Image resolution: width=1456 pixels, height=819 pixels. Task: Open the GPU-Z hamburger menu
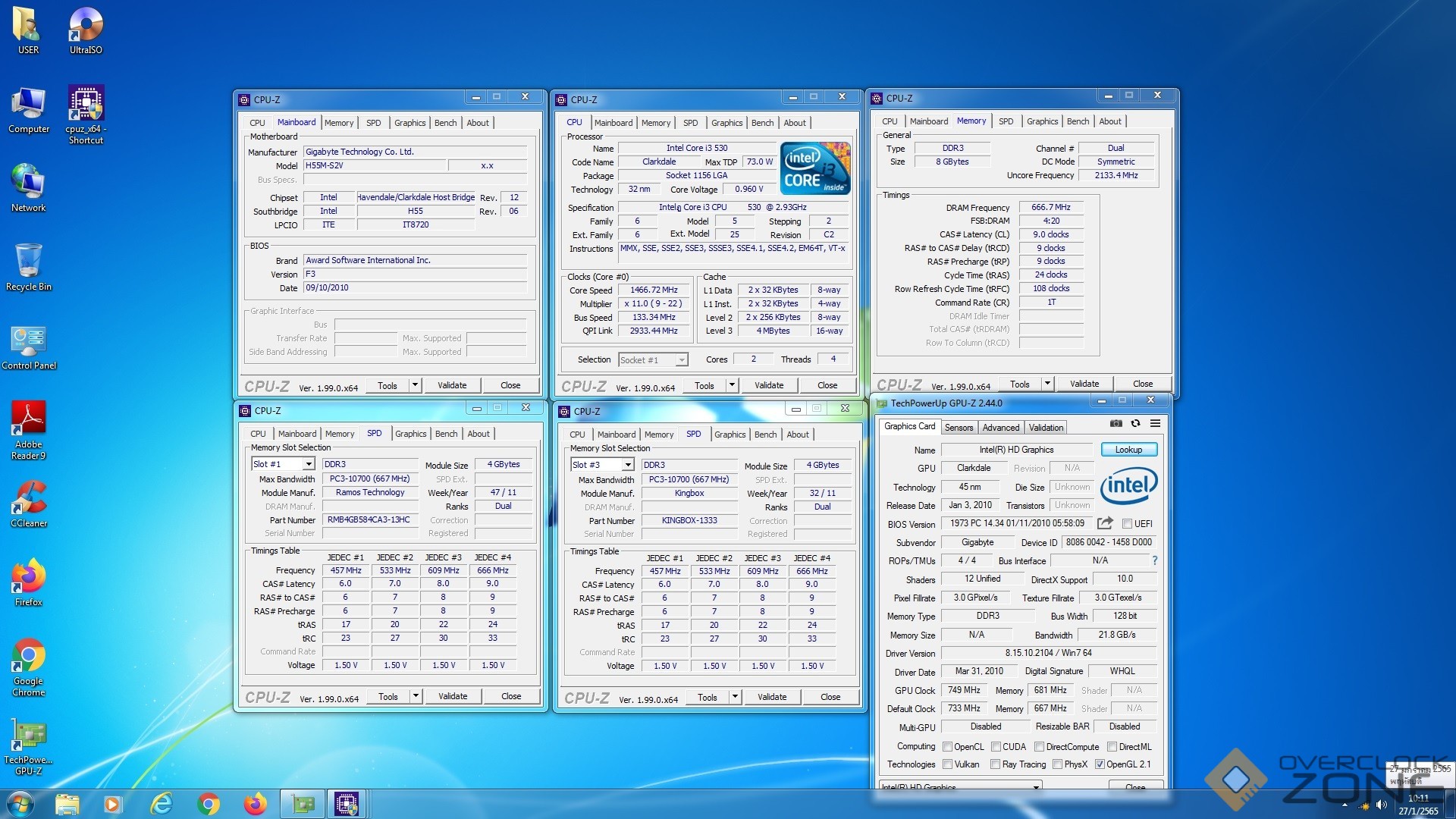point(1155,423)
